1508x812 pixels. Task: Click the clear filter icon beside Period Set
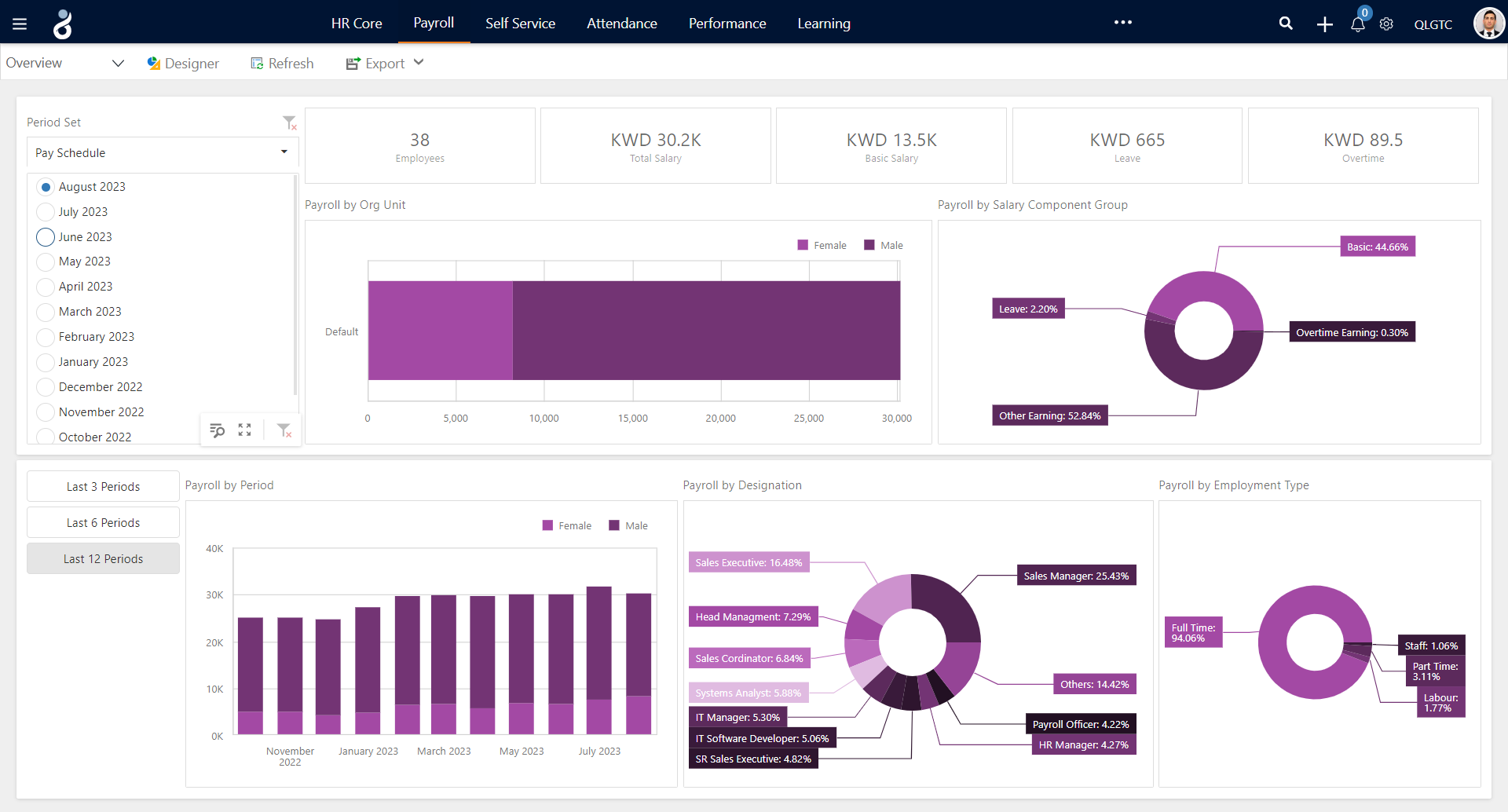click(289, 123)
